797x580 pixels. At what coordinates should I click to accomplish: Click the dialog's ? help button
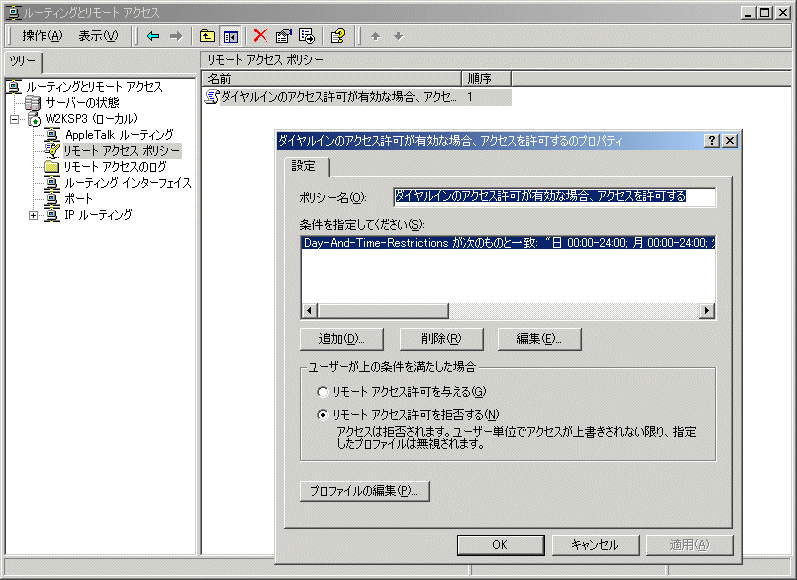[x=712, y=141]
